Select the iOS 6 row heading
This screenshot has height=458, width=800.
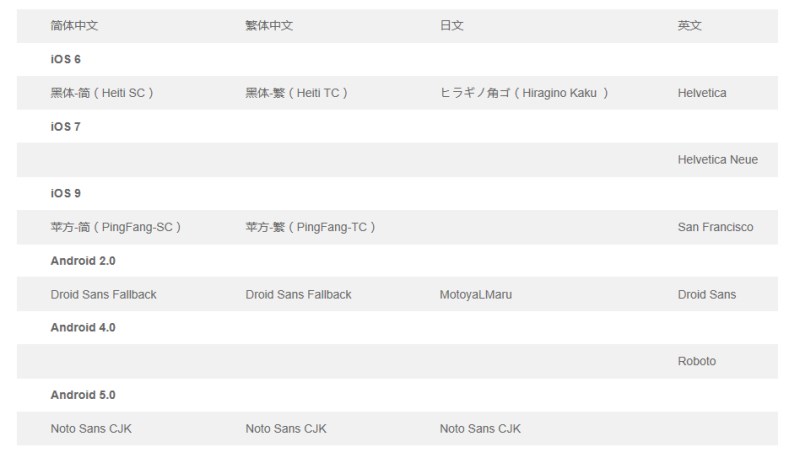[x=65, y=59]
